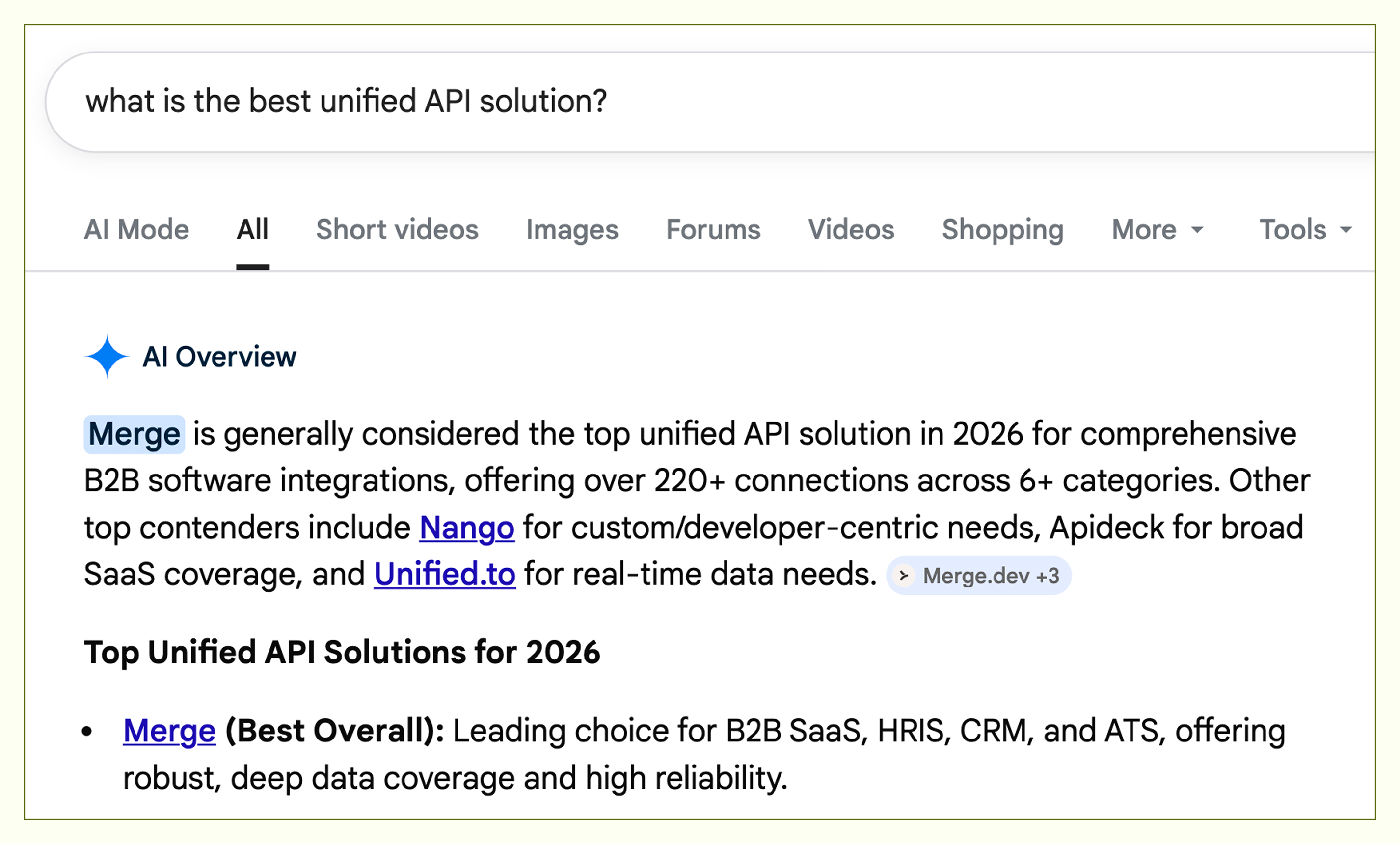Select the Shopping tab

coord(1002,230)
